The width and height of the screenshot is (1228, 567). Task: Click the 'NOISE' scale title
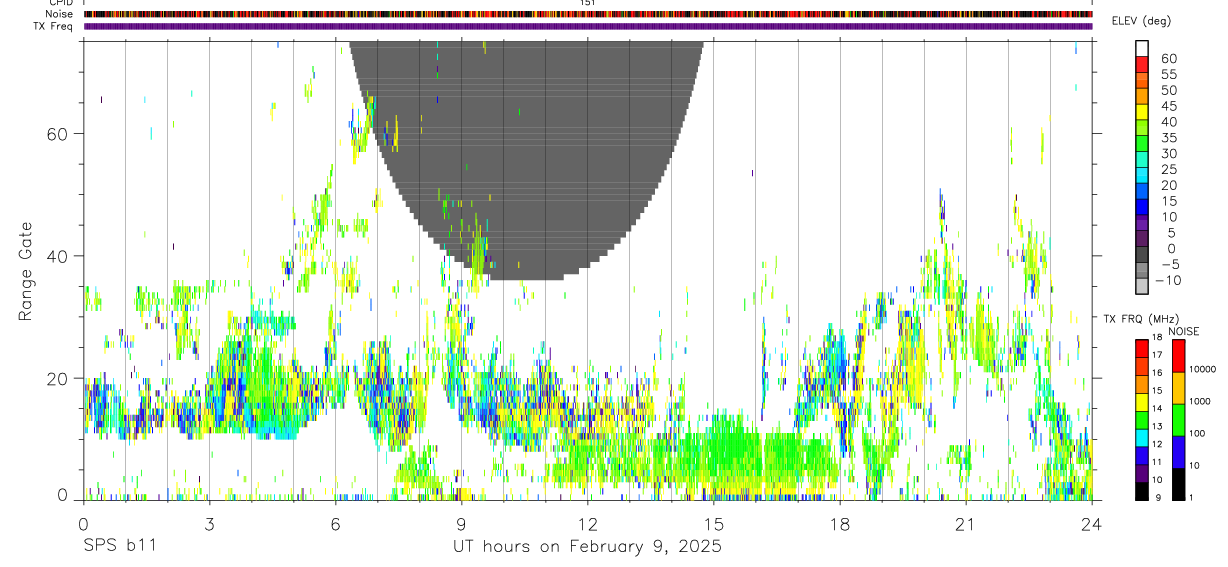click(x=1184, y=331)
